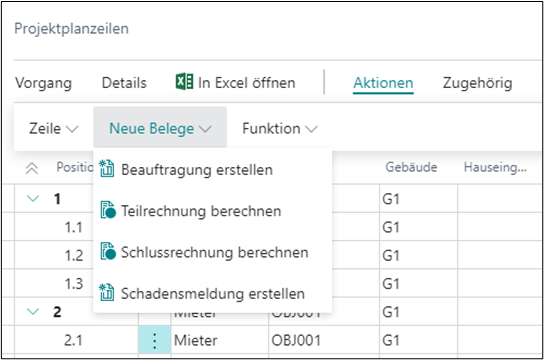Select row position 1.1
544x360 pixels.
[x=73, y=228]
